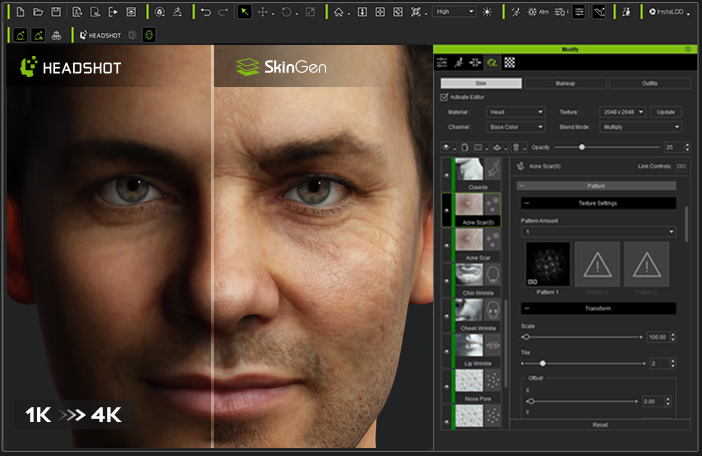702x456 pixels.
Task: Collapse the Texture Settings section
Action: (527, 203)
